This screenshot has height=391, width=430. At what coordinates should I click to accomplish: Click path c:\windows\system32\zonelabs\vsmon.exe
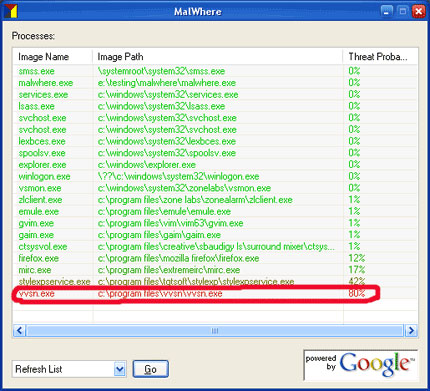click(x=184, y=188)
